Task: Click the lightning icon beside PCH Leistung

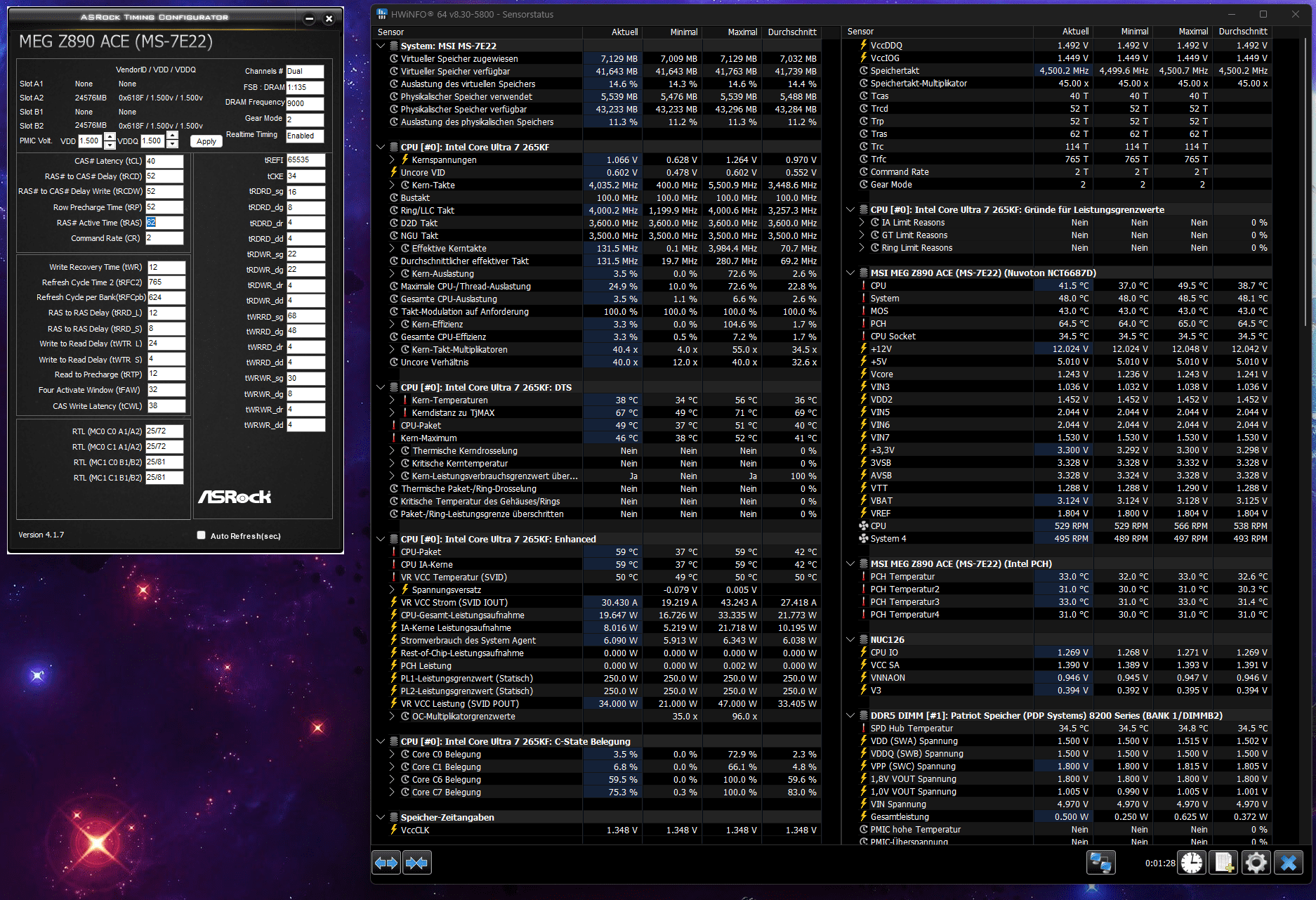Action: (x=394, y=665)
